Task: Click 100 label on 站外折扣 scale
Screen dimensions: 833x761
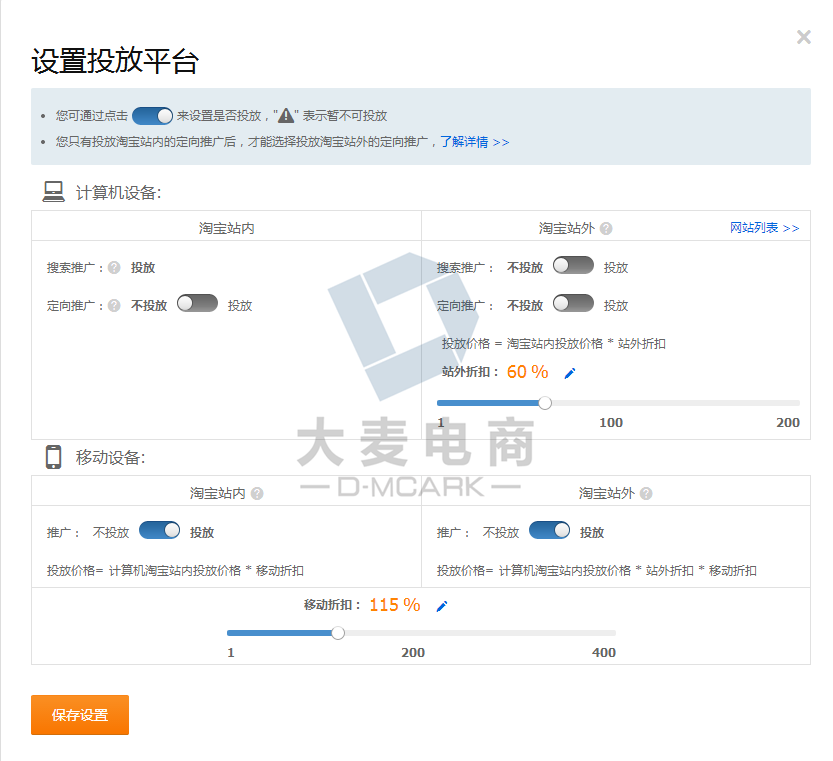Action: pos(611,422)
